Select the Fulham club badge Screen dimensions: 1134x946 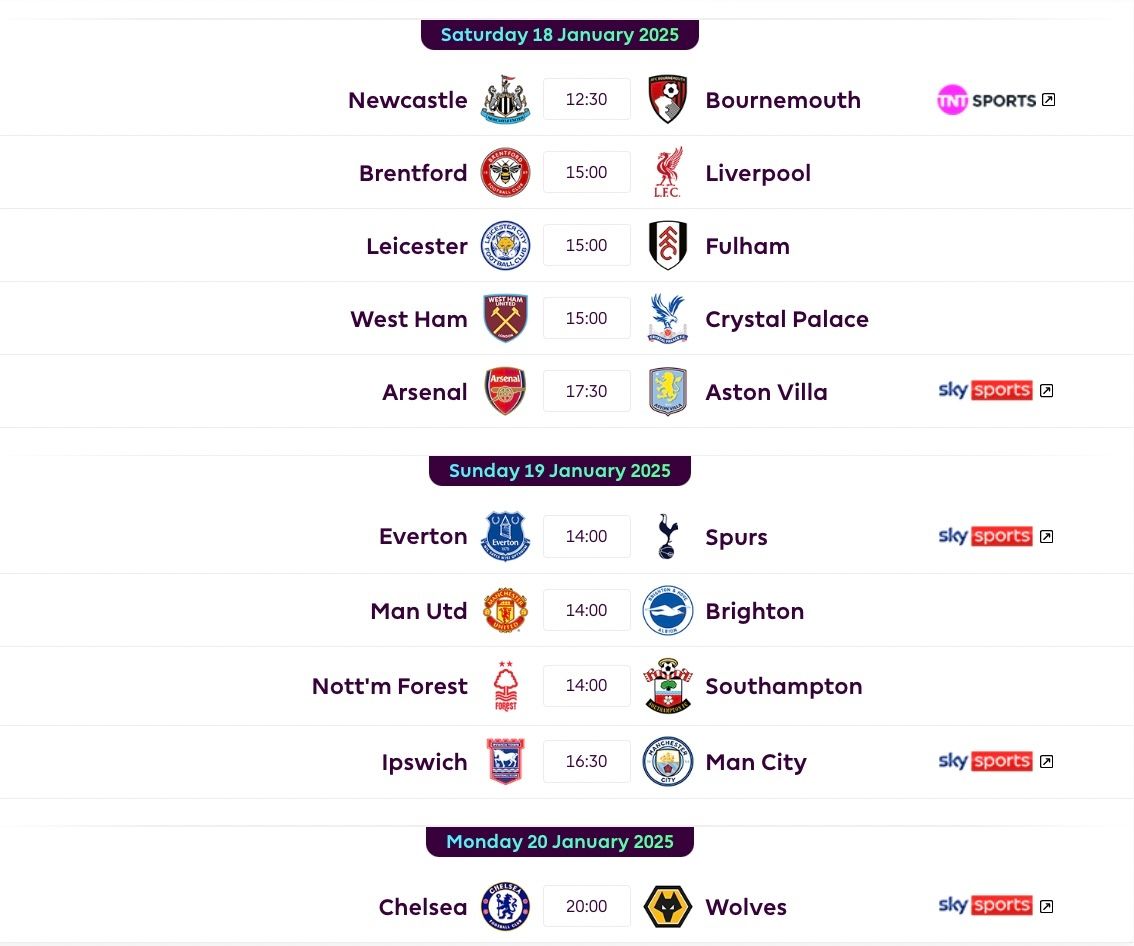click(x=667, y=245)
